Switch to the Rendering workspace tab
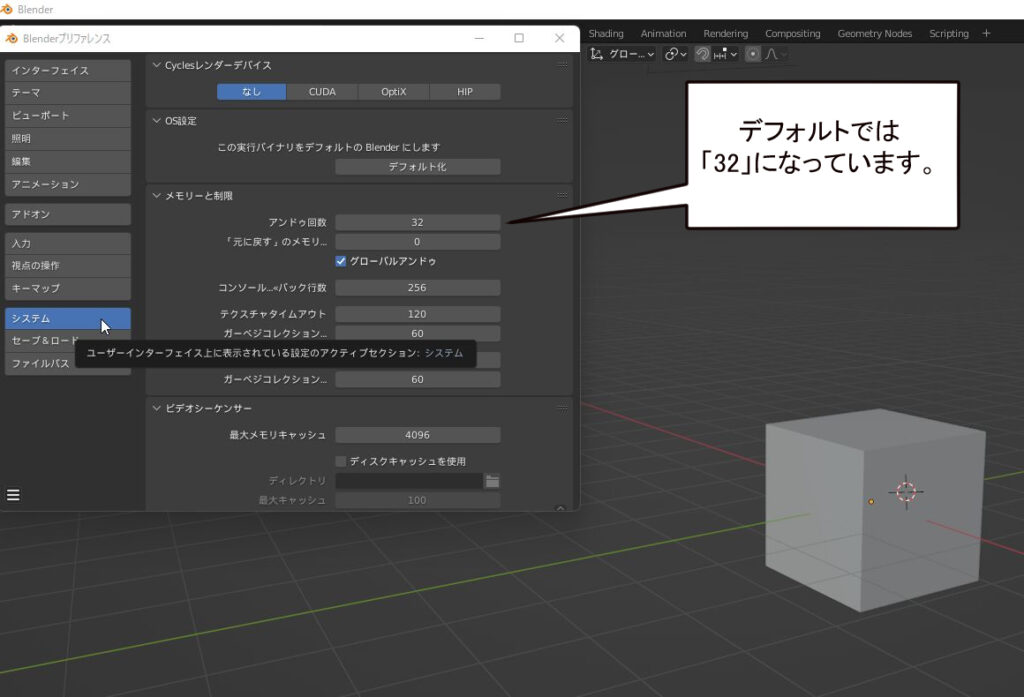This screenshot has height=697, width=1024. pos(726,33)
